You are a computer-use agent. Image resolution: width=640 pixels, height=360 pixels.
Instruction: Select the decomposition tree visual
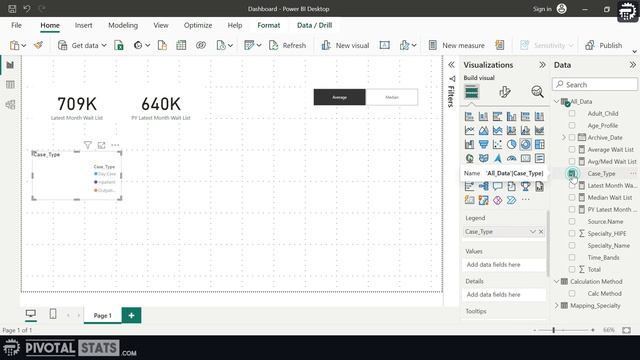[x=483, y=186]
